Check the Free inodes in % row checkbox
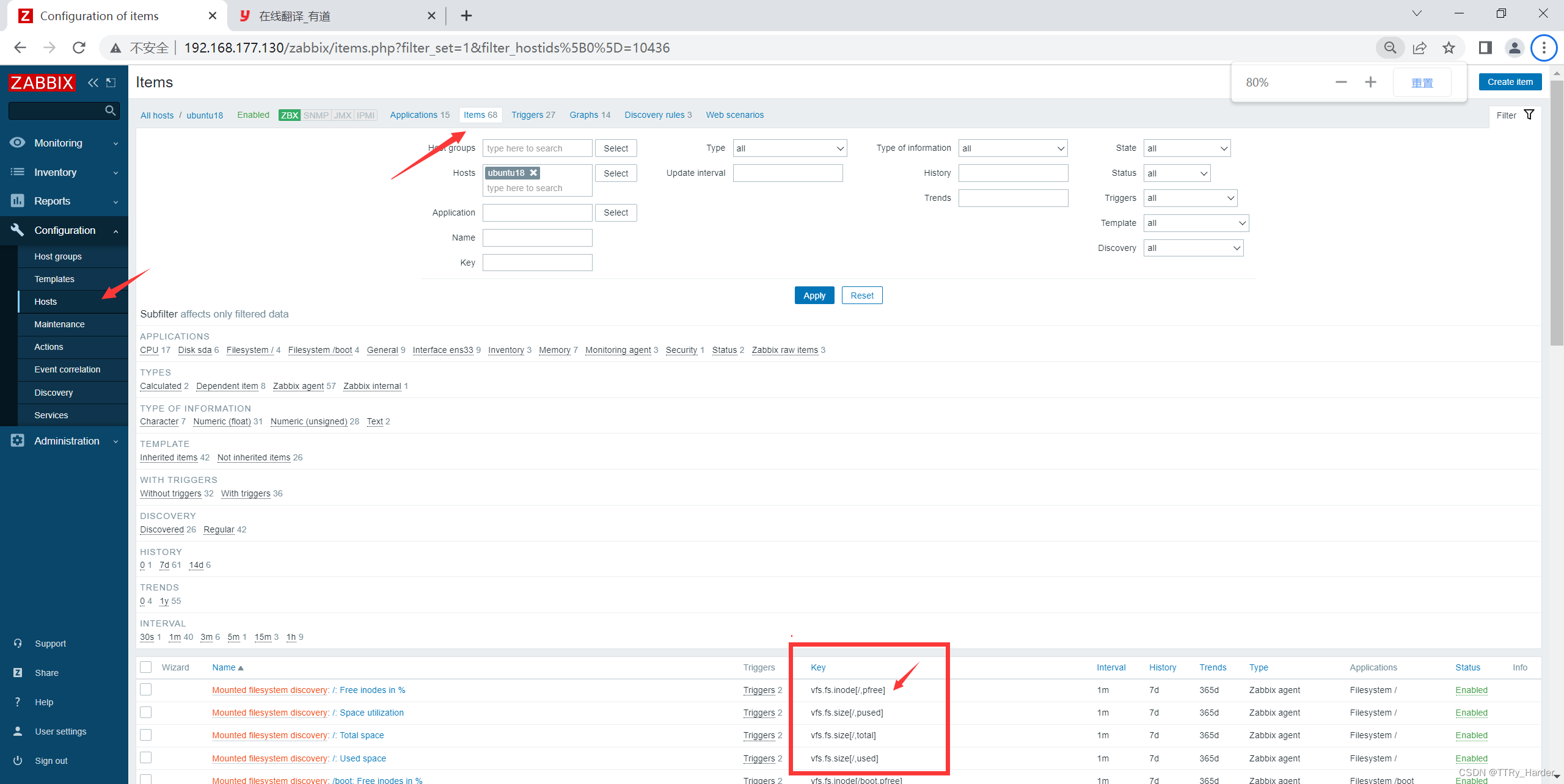This screenshot has height=784, width=1564. pos(145,689)
